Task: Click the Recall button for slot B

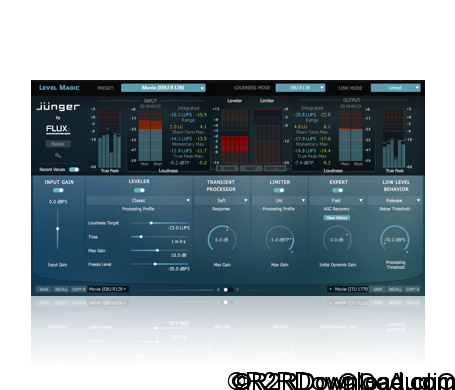Action: (x=395, y=289)
